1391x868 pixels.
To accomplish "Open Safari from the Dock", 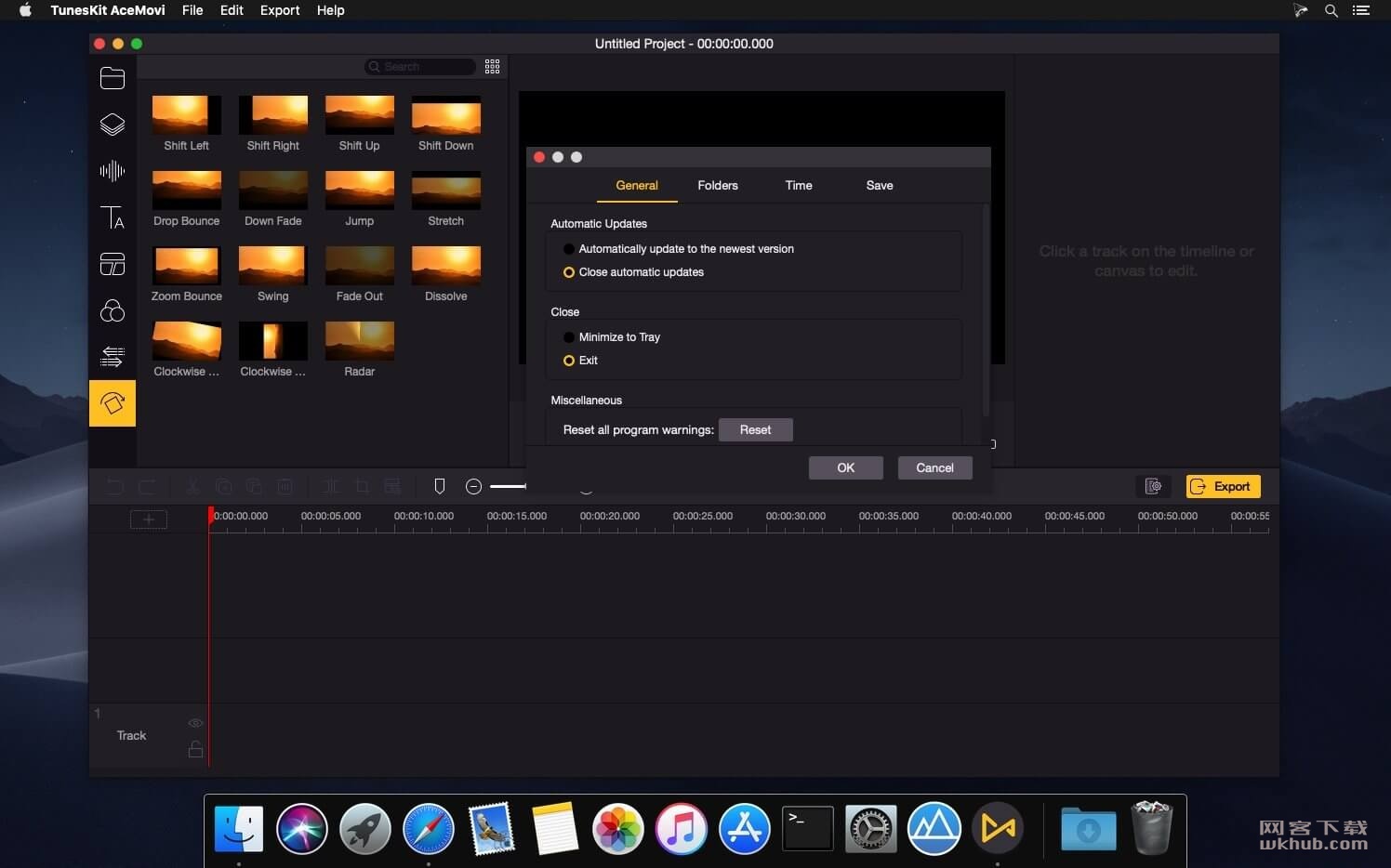I will click(x=429, y=829).
